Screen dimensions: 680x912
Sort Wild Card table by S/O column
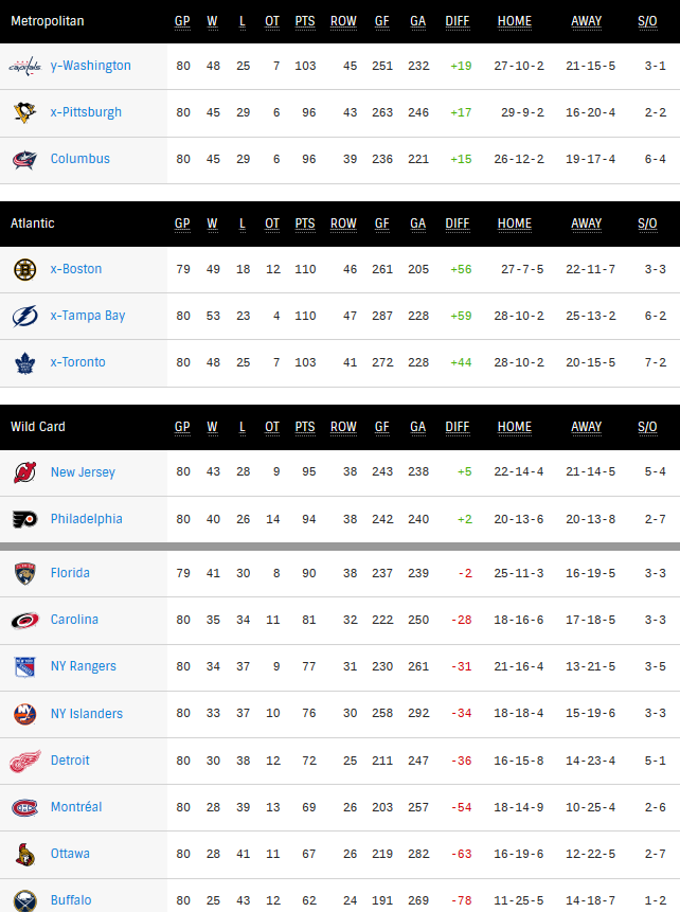point(648,426)
